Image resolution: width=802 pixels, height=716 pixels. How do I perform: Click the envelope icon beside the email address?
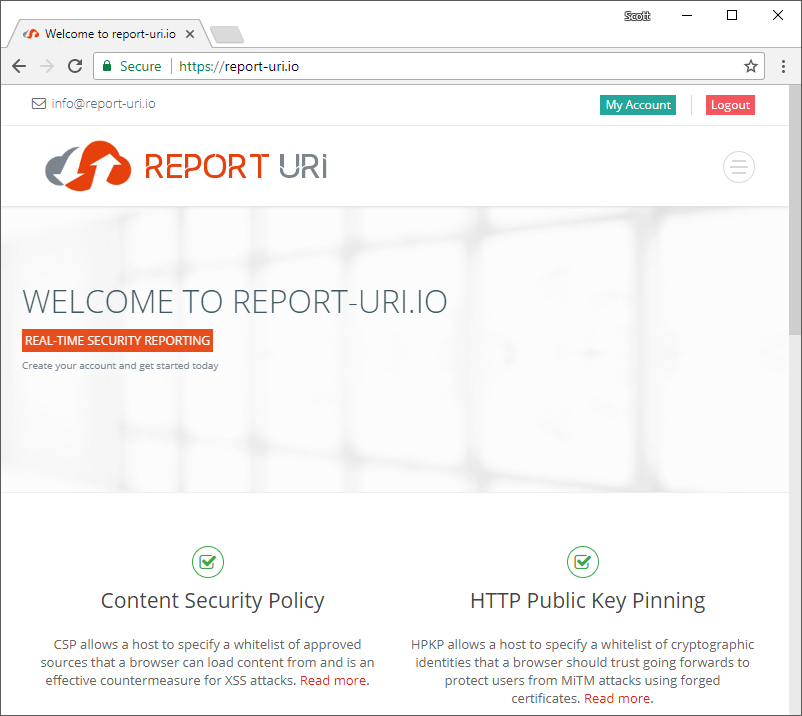[x=39, y=104]
